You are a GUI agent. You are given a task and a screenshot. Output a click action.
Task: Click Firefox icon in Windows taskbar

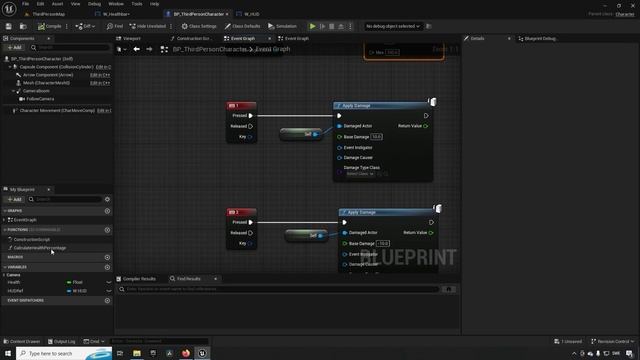186,353
